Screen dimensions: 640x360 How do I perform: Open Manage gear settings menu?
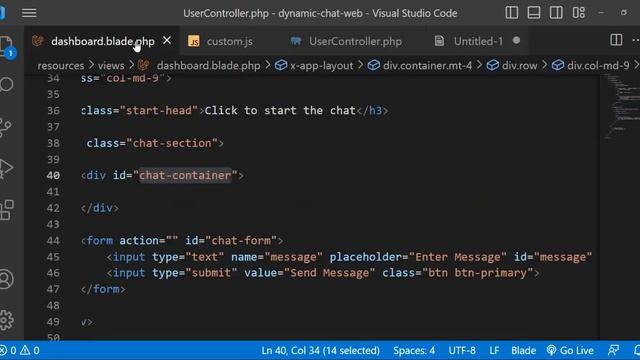[7, 320]
